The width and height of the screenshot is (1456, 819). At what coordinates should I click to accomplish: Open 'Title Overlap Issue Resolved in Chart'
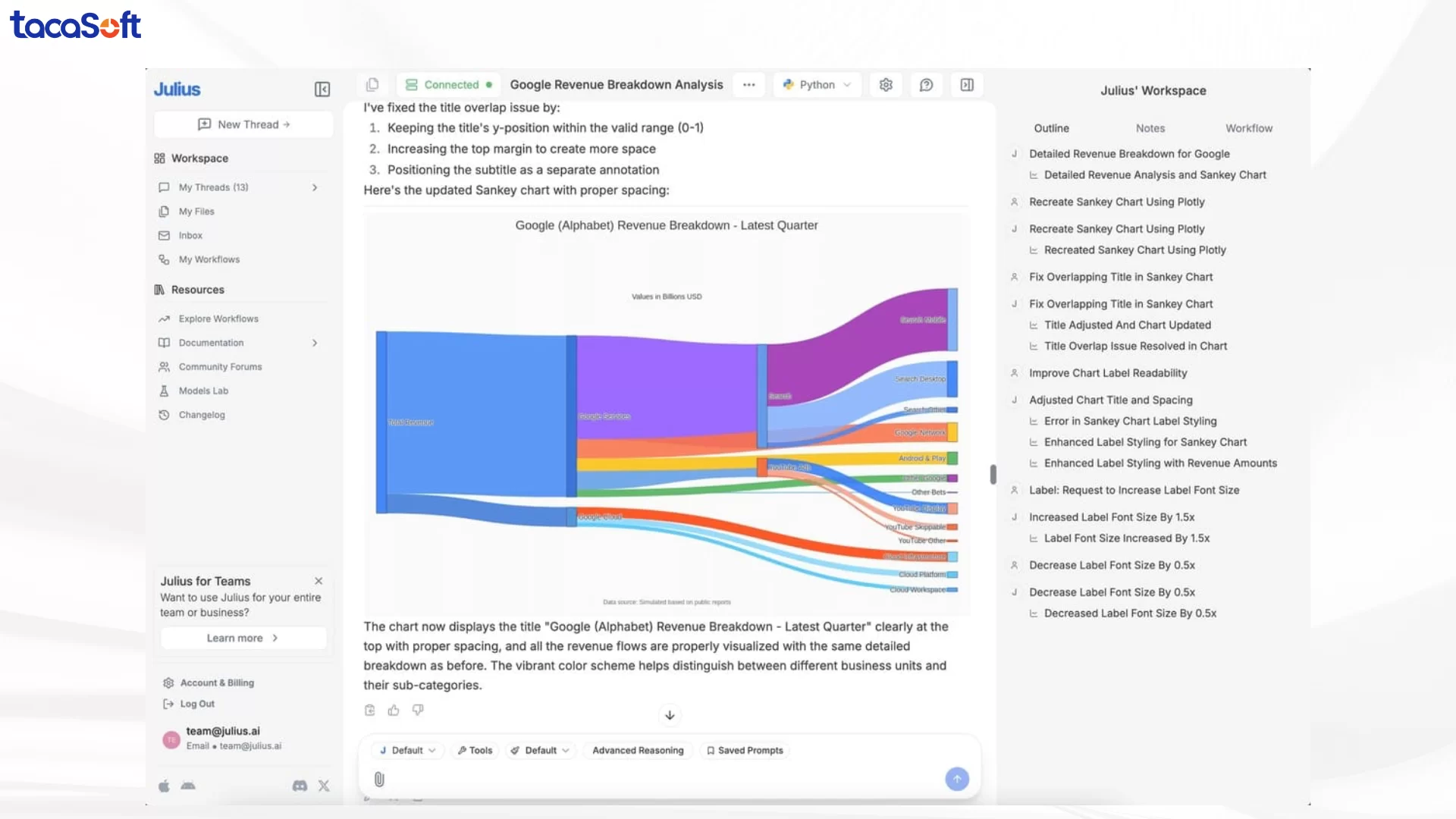(1135, 347)
